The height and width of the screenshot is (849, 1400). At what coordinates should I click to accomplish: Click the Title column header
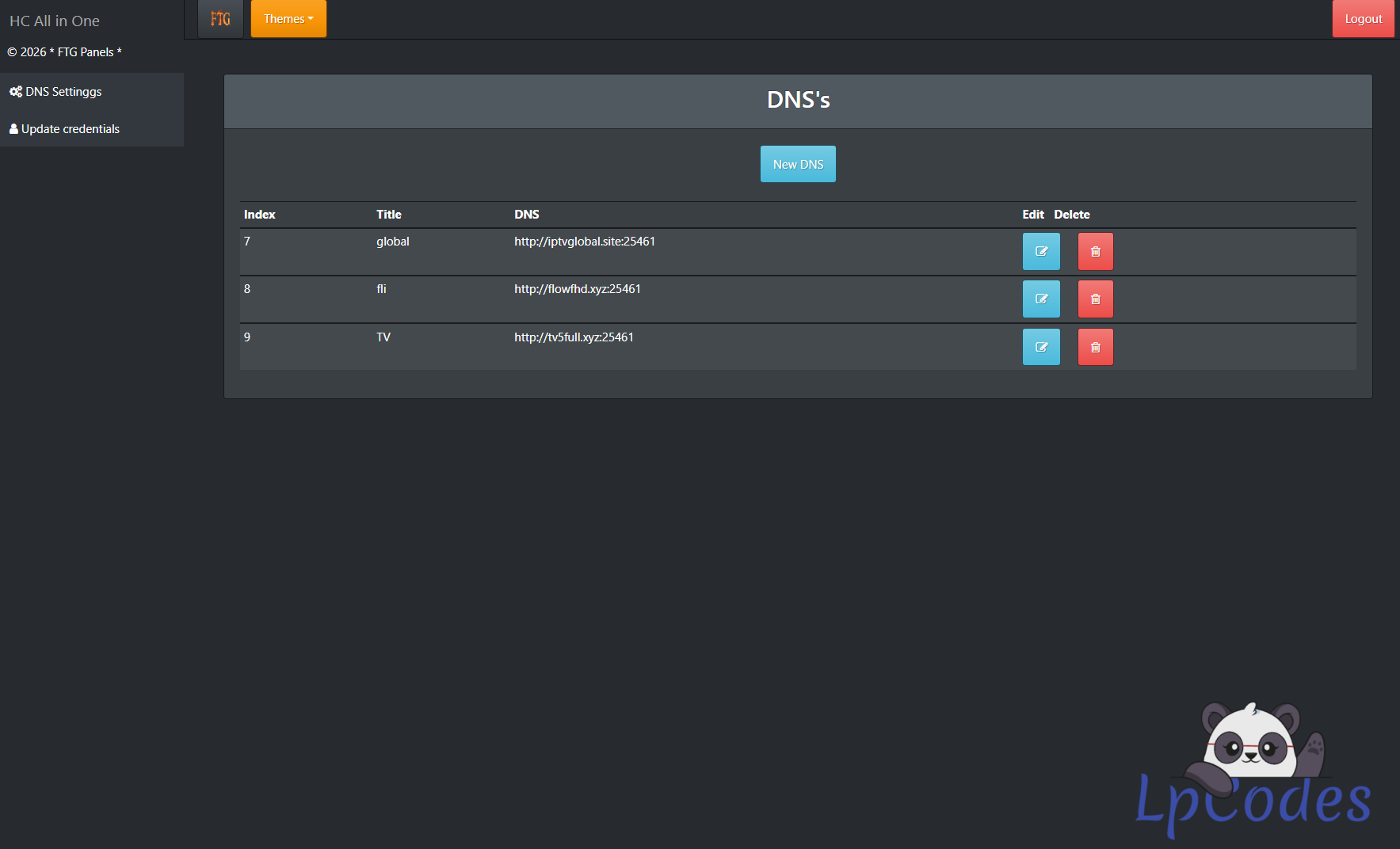[x=389, y=215]
